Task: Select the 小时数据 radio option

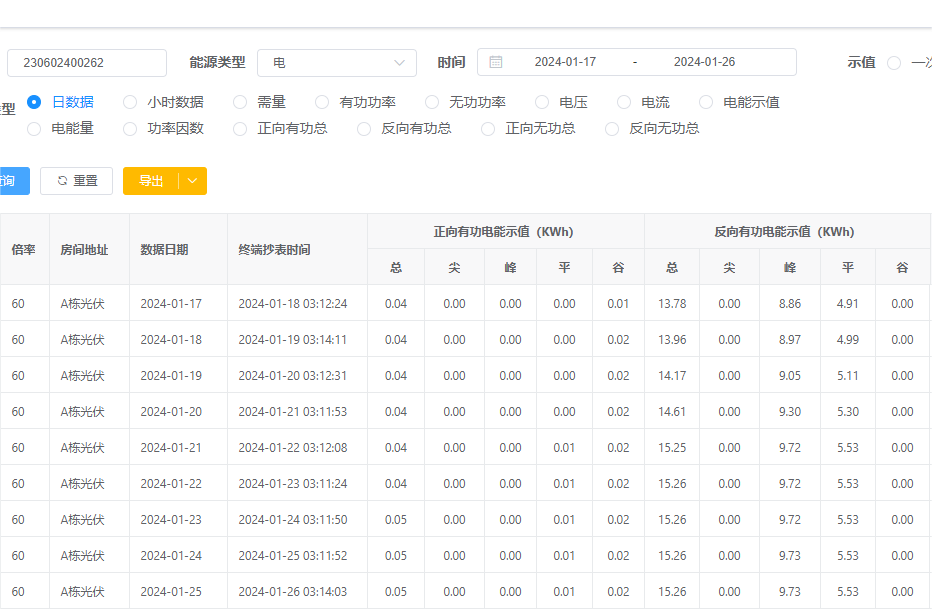Action: coord(130,102)
